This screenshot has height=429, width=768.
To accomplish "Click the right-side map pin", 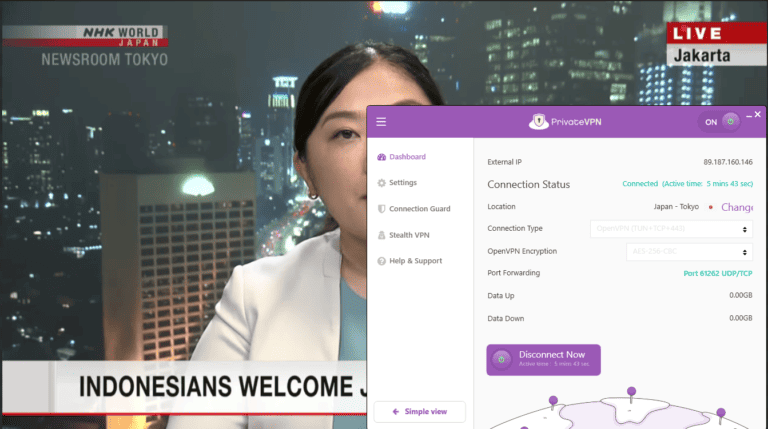I will (721, 415).
